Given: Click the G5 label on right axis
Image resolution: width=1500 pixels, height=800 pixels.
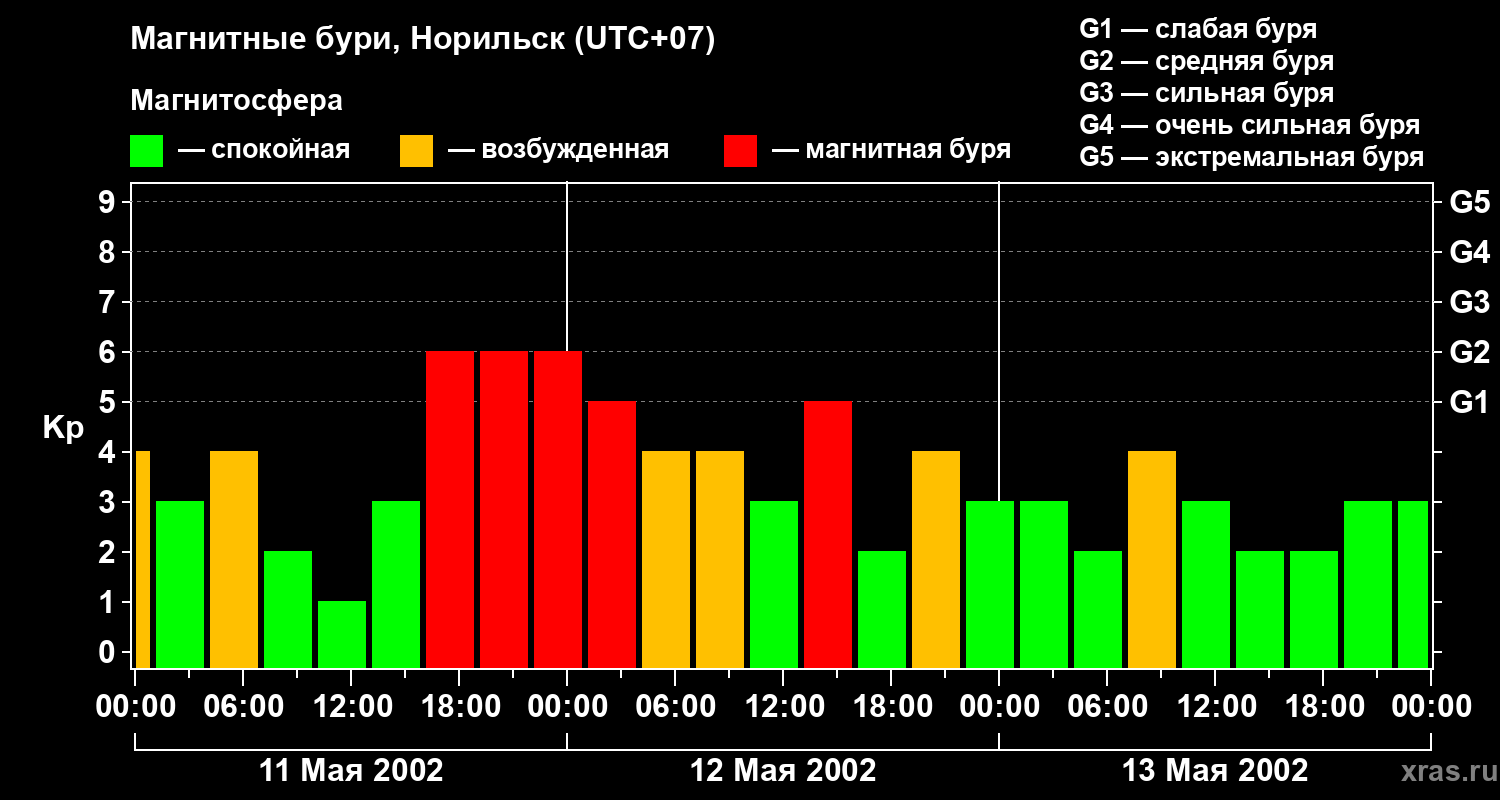Looking at the screenshot, I should [1470, 202].
